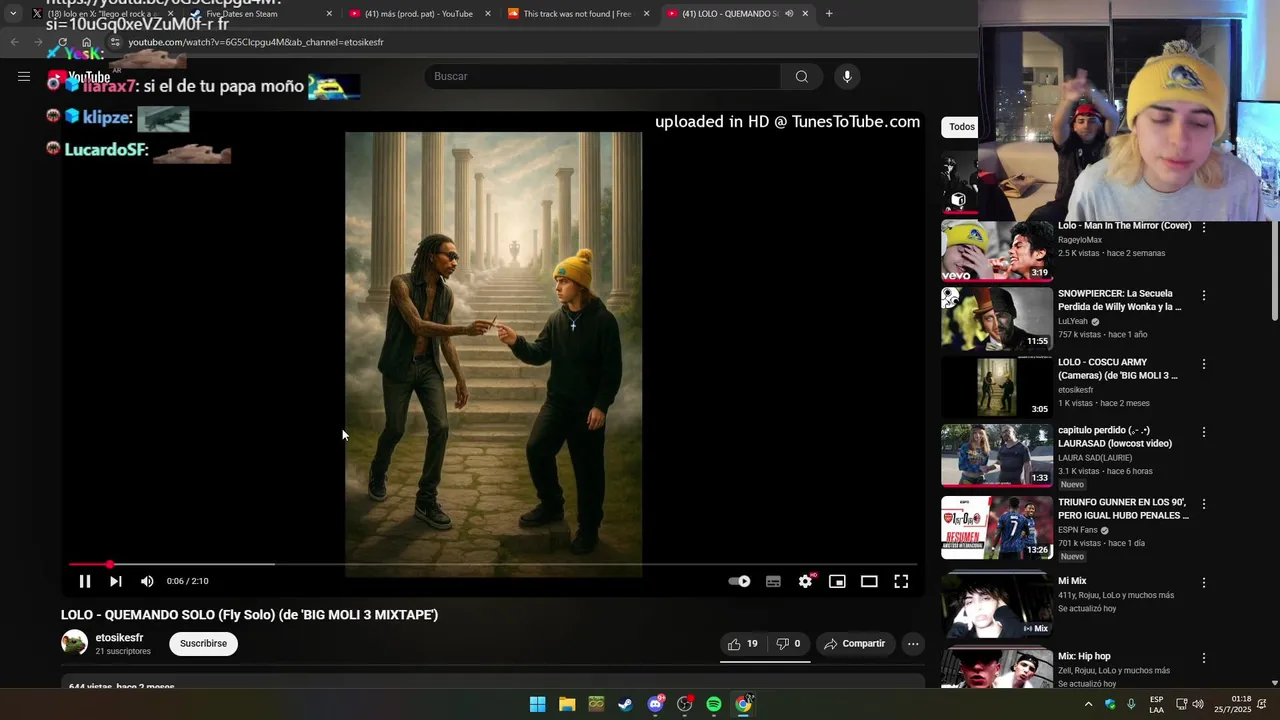1280x720 pixels.
Task: Open more actions menu below video
Action: (x=913, y=644)
